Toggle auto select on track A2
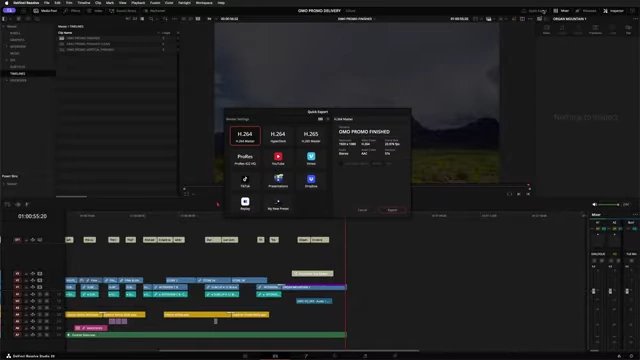The height and width of the screenshot is (360, 640). (33, 301)
